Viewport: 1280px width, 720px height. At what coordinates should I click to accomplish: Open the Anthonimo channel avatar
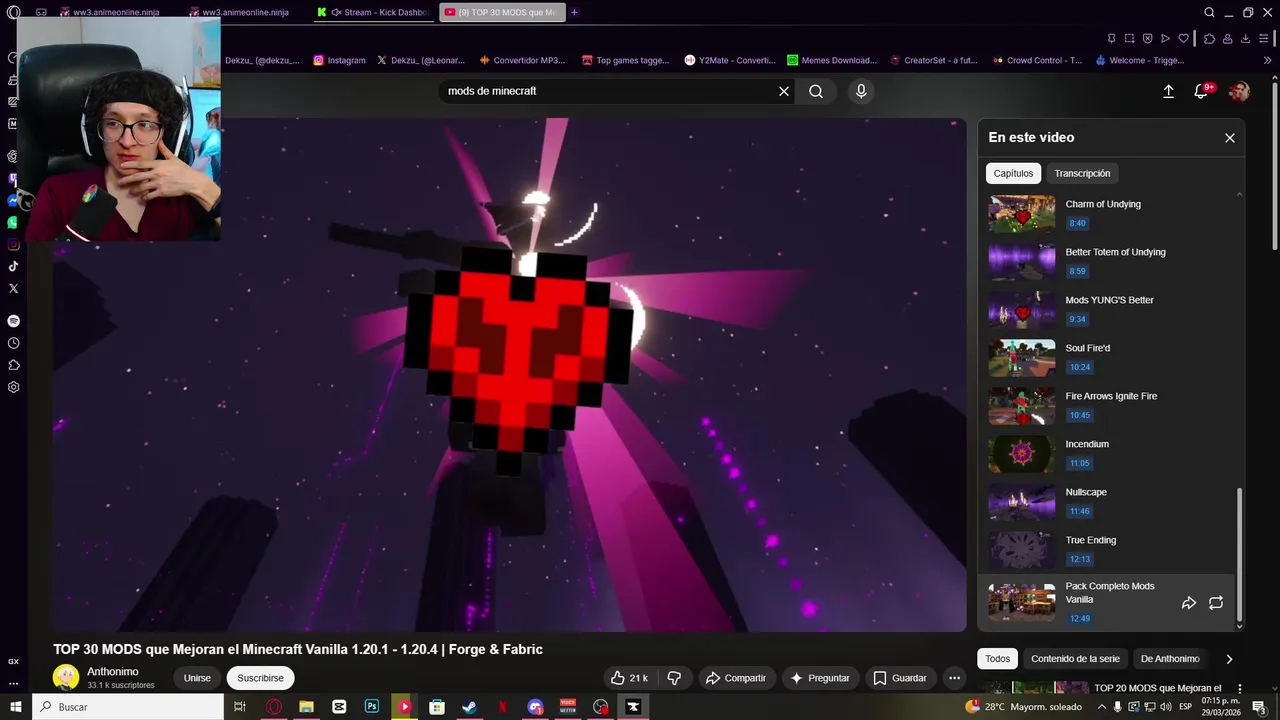(66, 677)
